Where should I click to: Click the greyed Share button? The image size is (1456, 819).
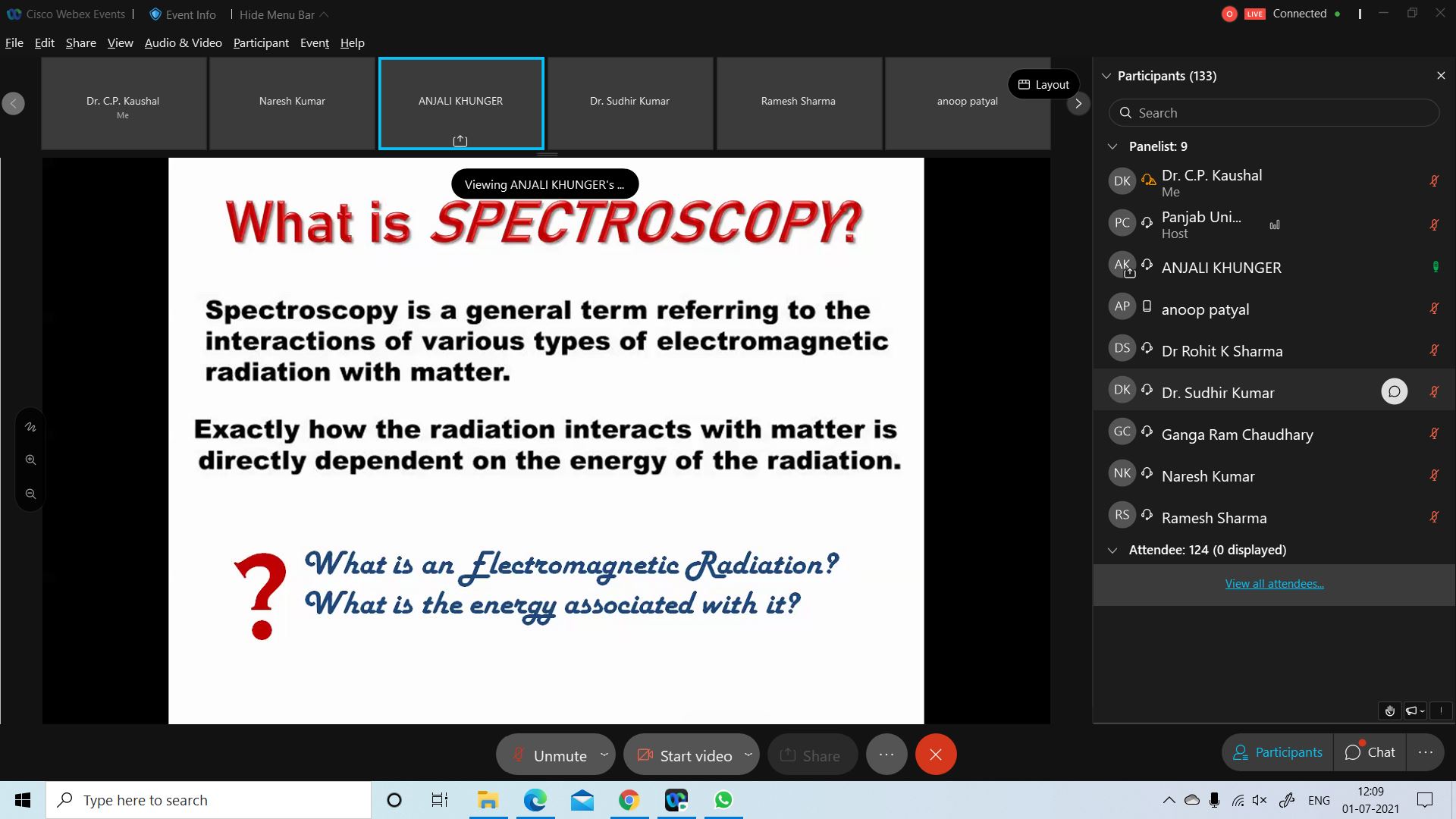tap(812, 755)
